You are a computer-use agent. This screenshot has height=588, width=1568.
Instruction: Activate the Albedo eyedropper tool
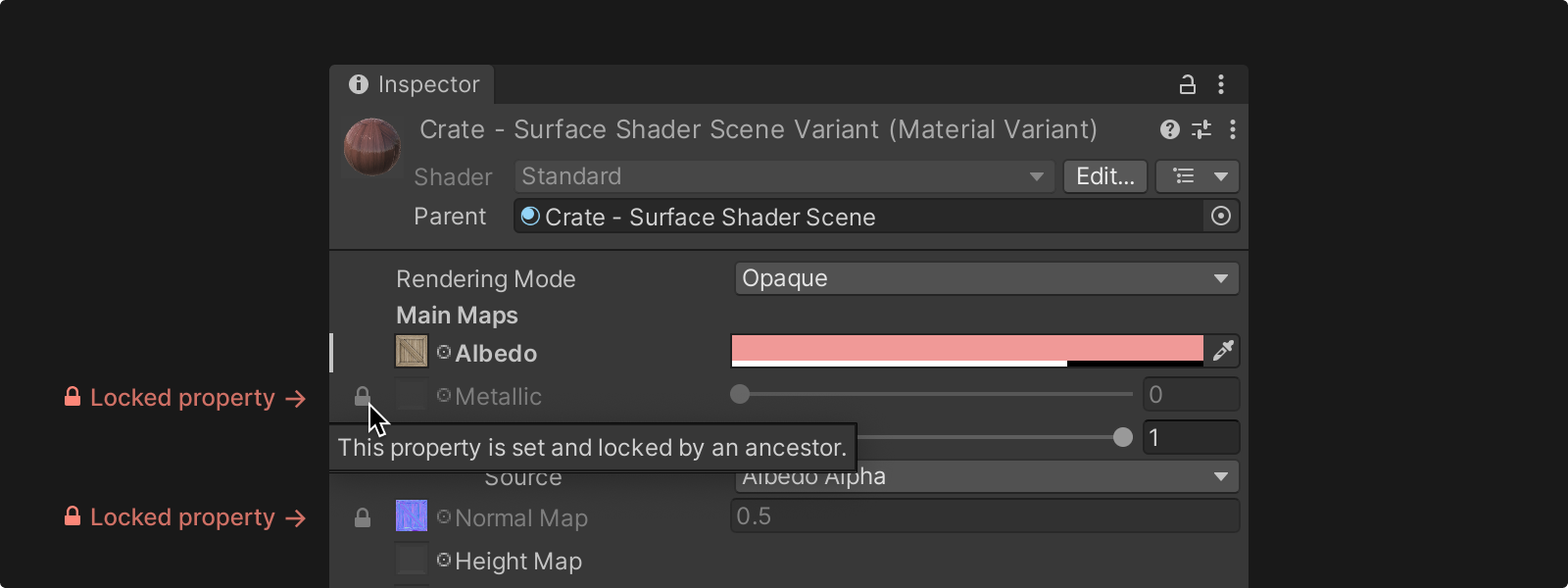(x=1223, y=351)
